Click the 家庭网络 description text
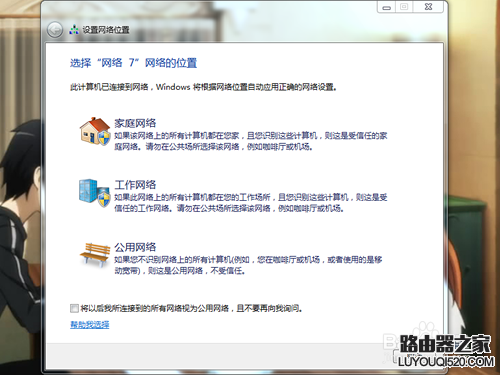This screenshot has width=500, height=375. (x=251, y=141)
